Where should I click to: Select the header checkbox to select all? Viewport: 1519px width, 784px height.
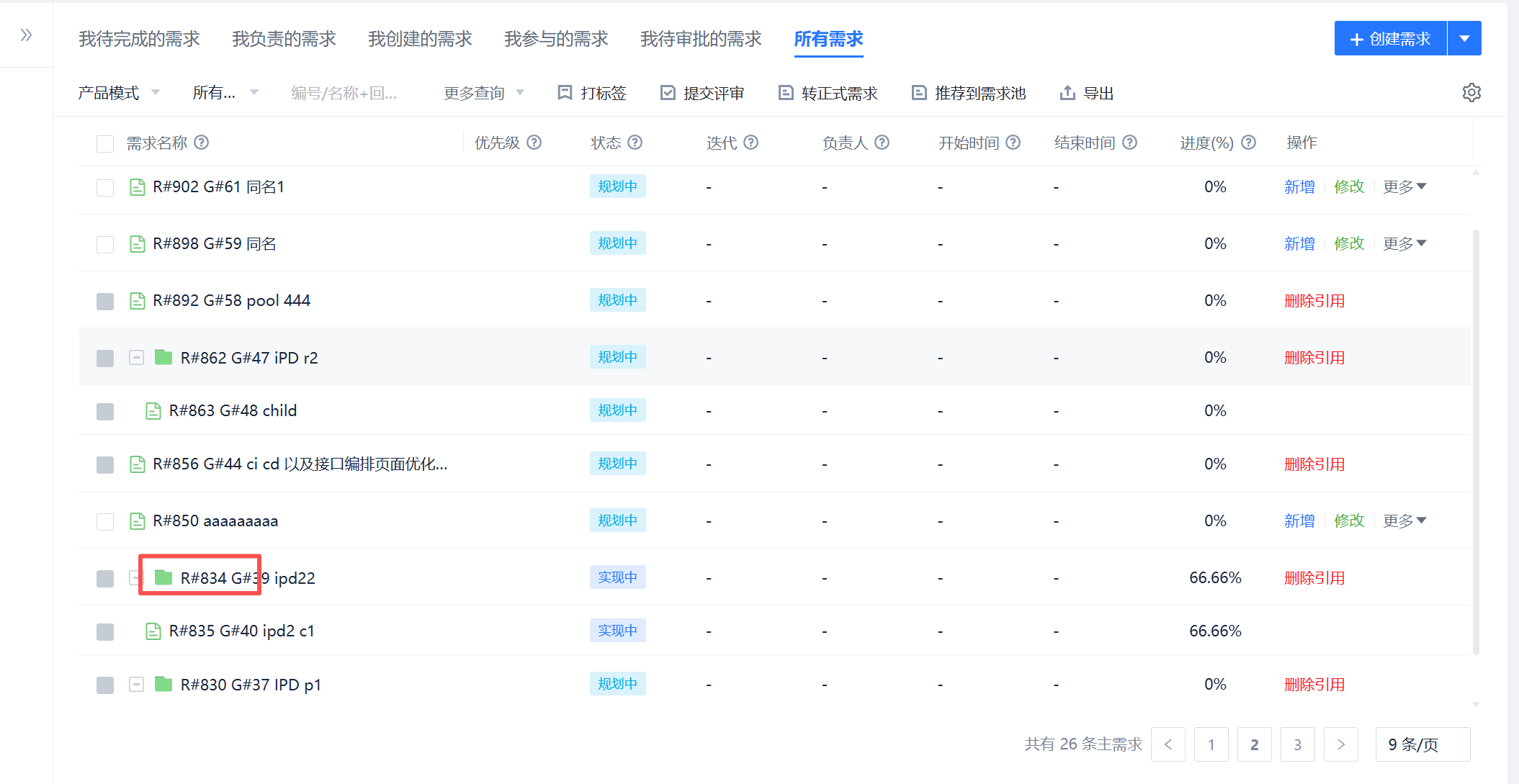click(105, 143)
